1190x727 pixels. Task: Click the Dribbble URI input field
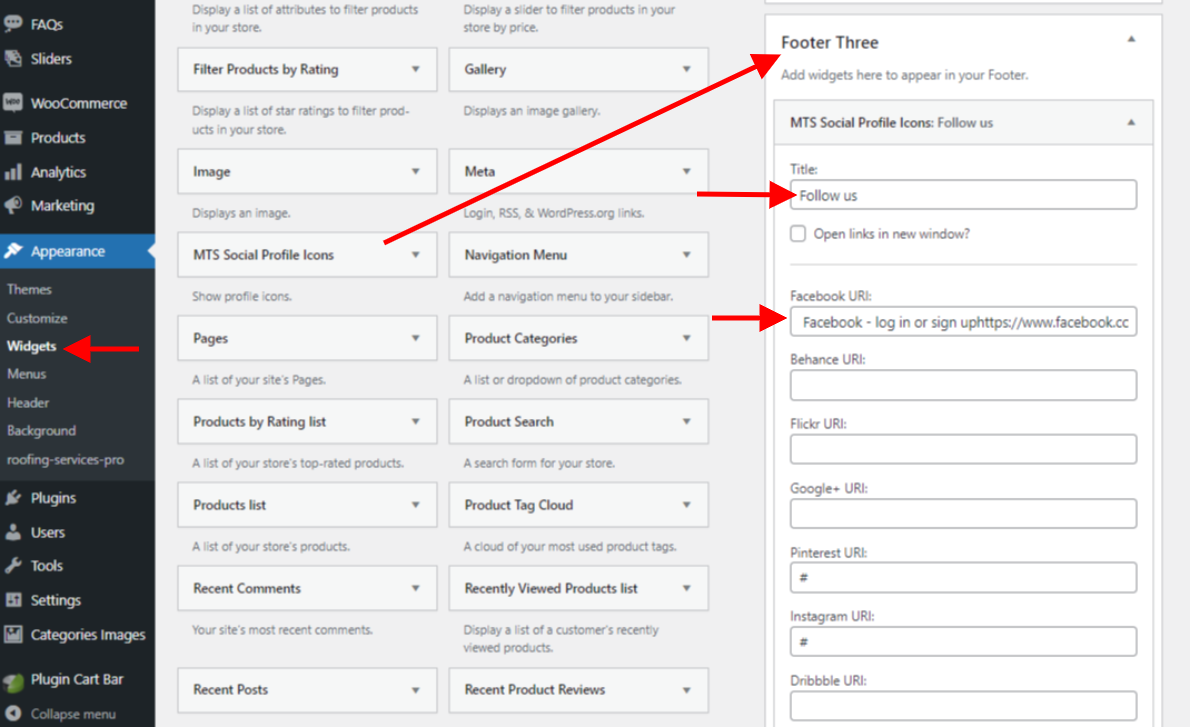point(963,706)
